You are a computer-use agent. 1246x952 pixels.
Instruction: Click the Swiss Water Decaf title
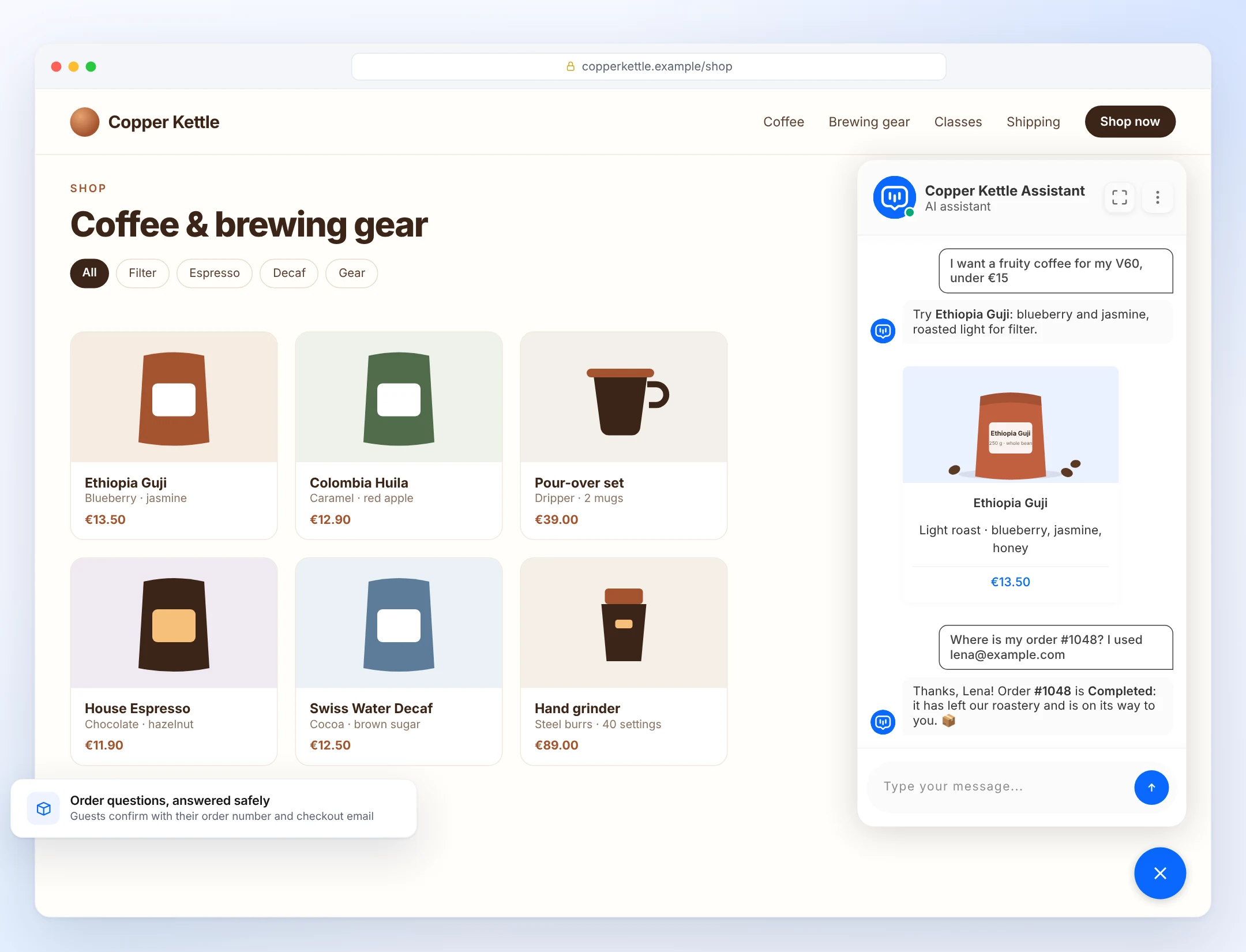coord(371,709)
